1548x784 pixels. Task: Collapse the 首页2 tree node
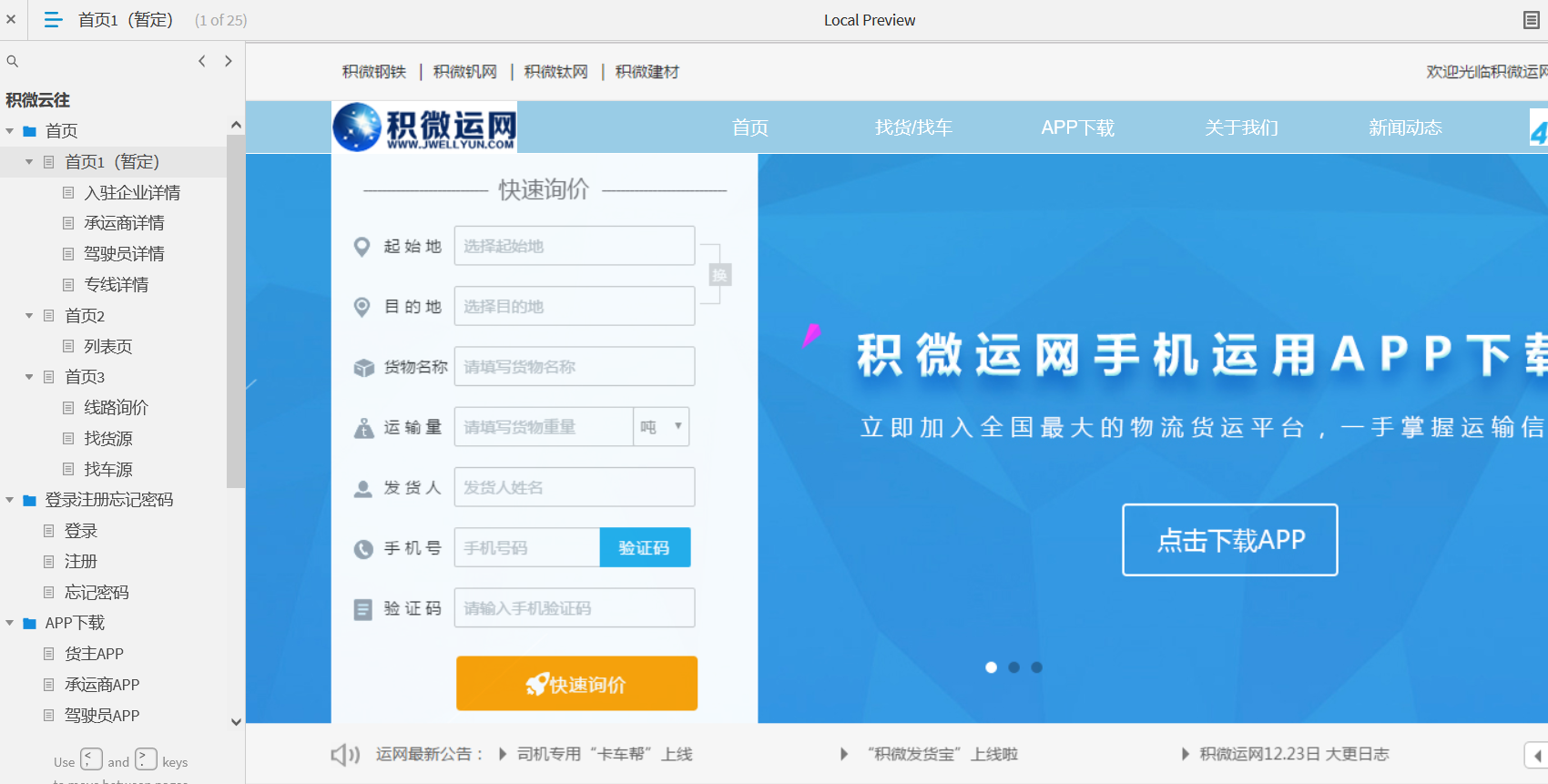(x=29, y=316)
